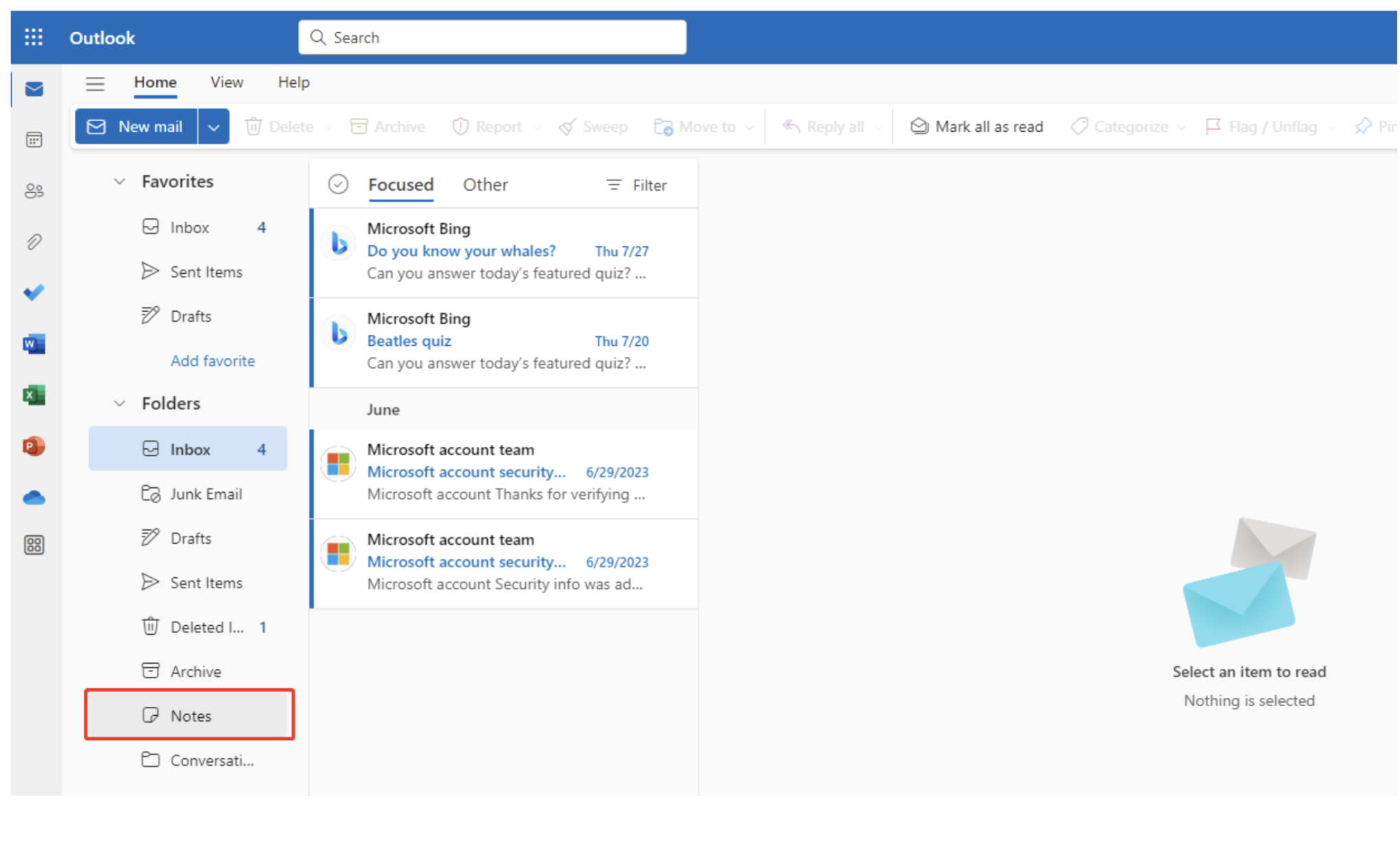Open the 'Do you know your whales?' email

point(504,253)
